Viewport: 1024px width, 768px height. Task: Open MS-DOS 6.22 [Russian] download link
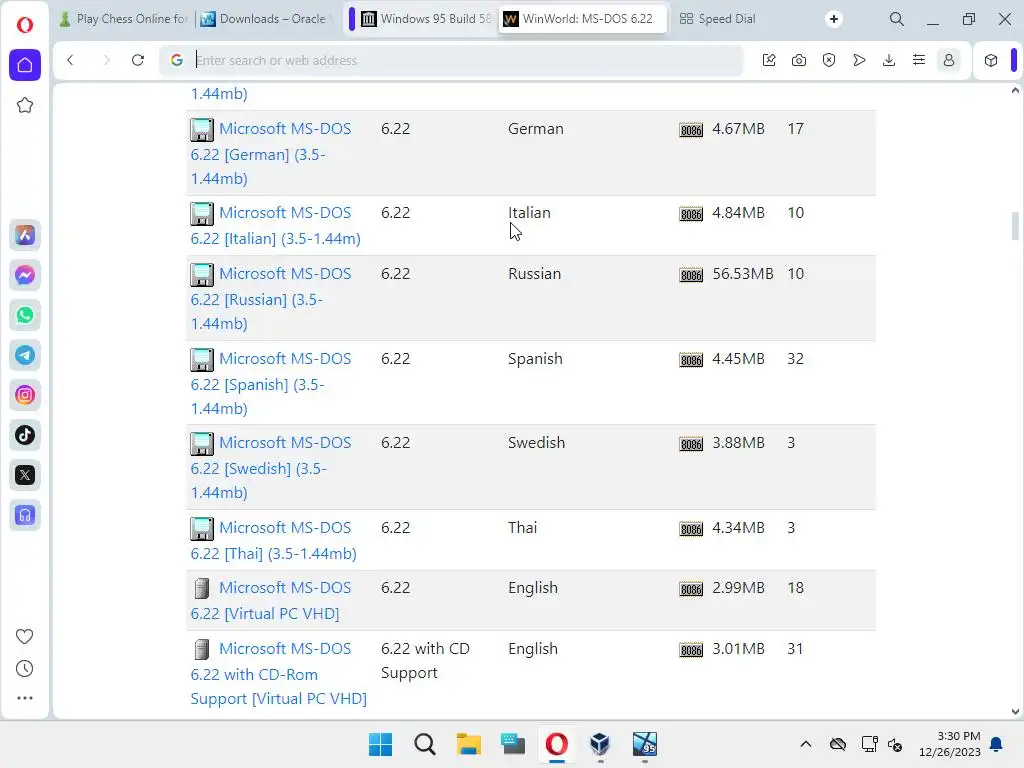pos(270,298)
